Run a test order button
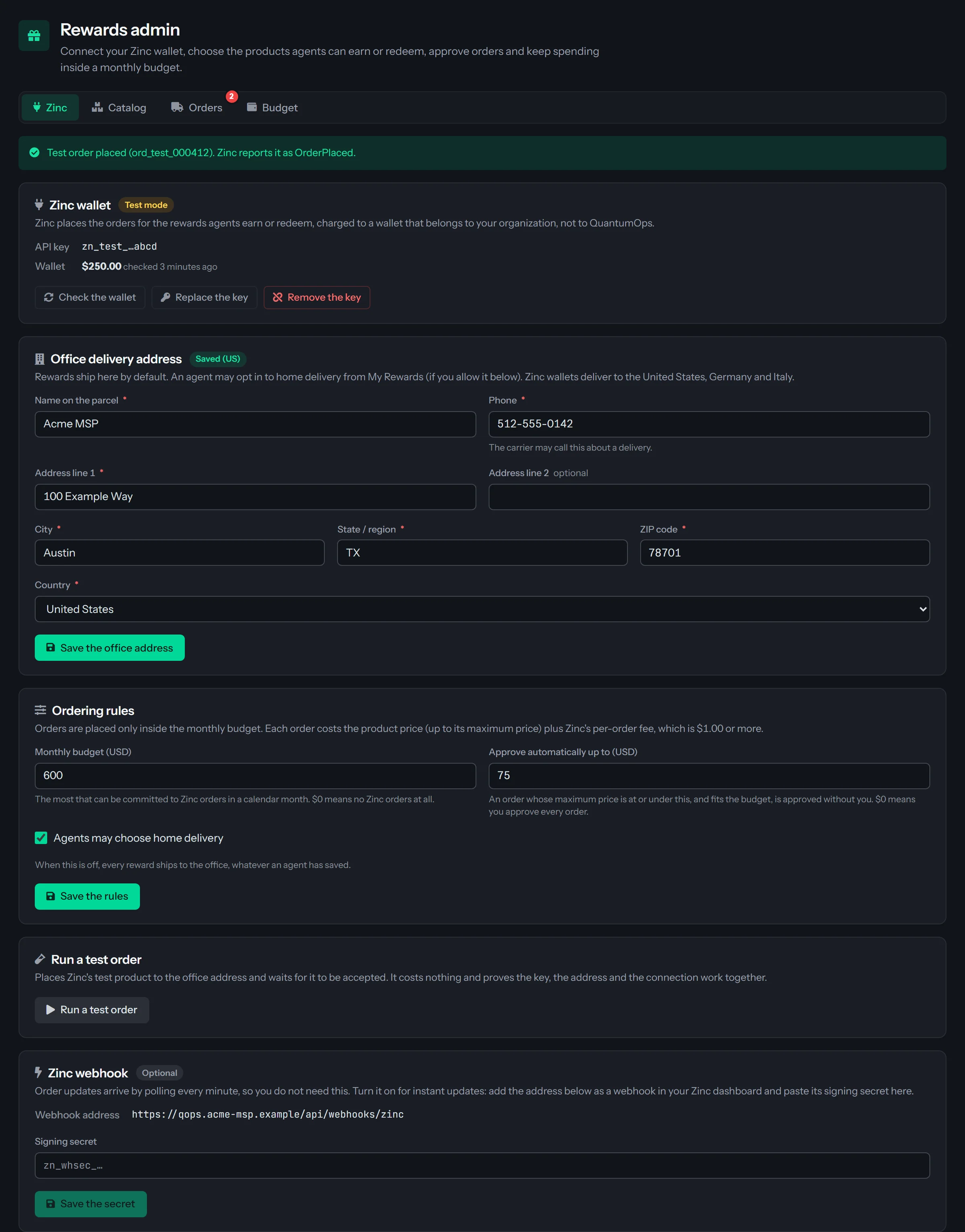Viewport: 965px width, 1232px height. (x=92, y=1010)
